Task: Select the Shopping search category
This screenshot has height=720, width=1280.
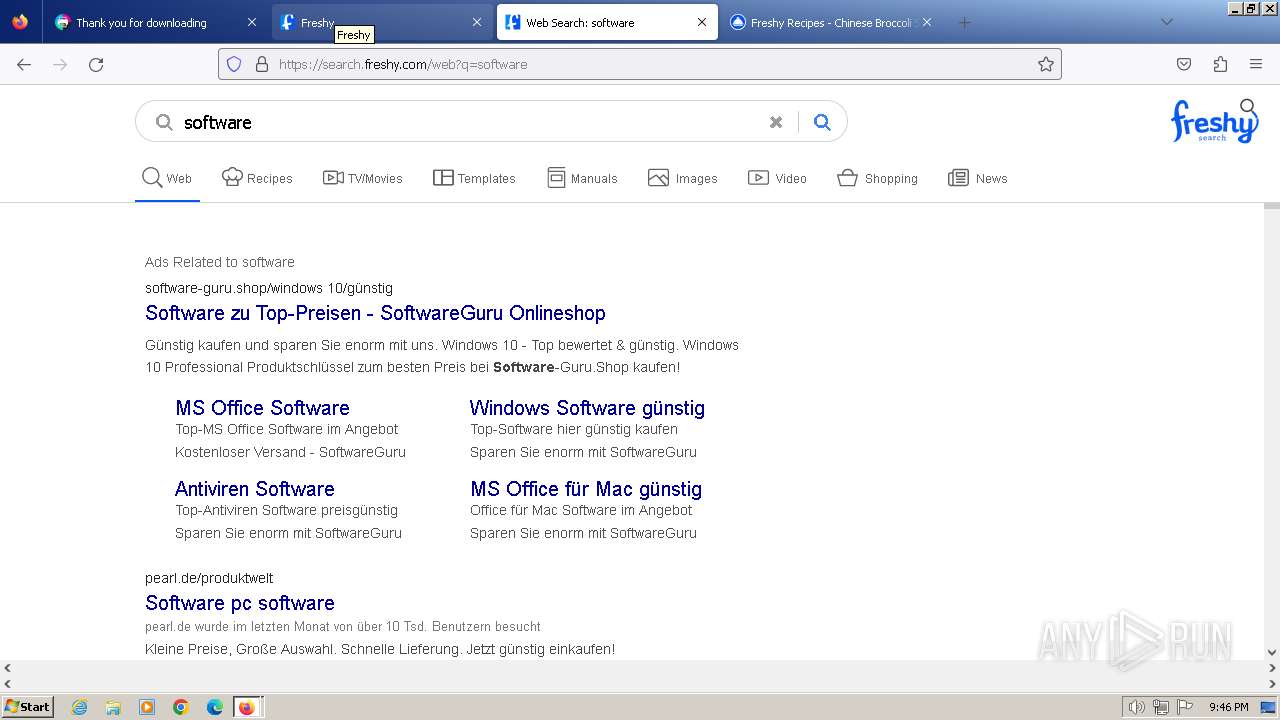Action: [877, 178]
